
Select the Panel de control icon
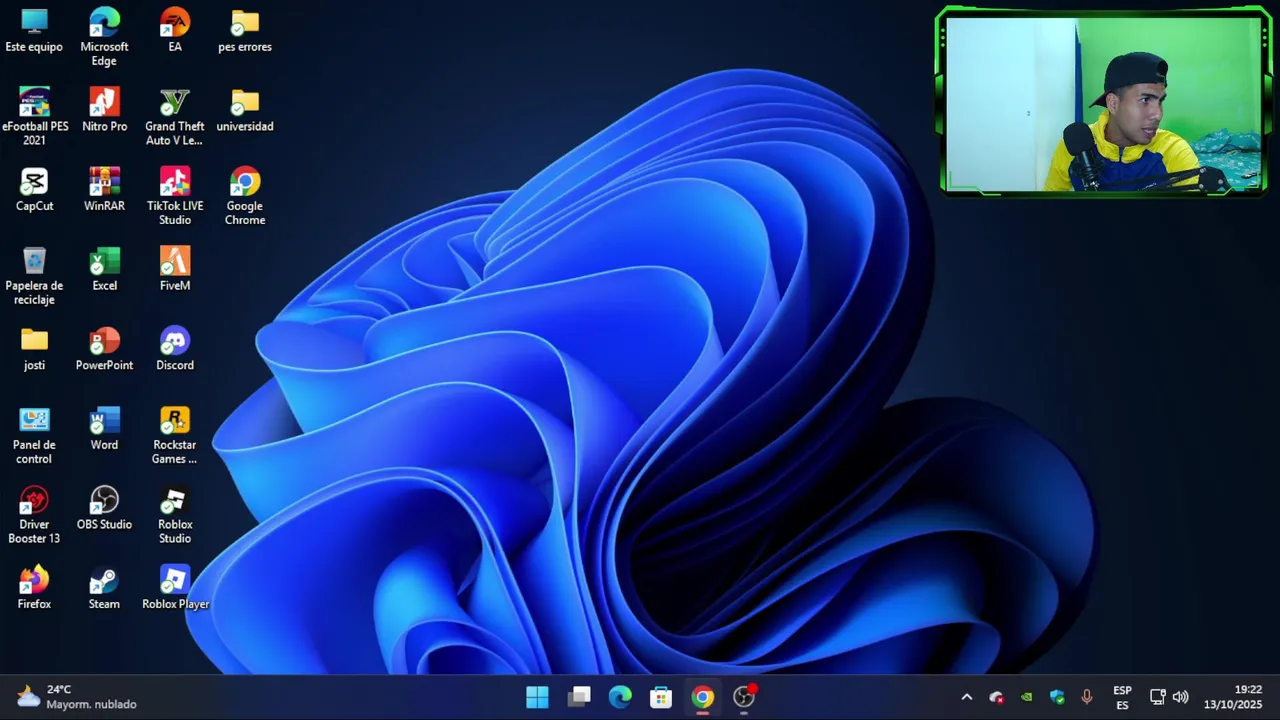click(x=34, y=436)
